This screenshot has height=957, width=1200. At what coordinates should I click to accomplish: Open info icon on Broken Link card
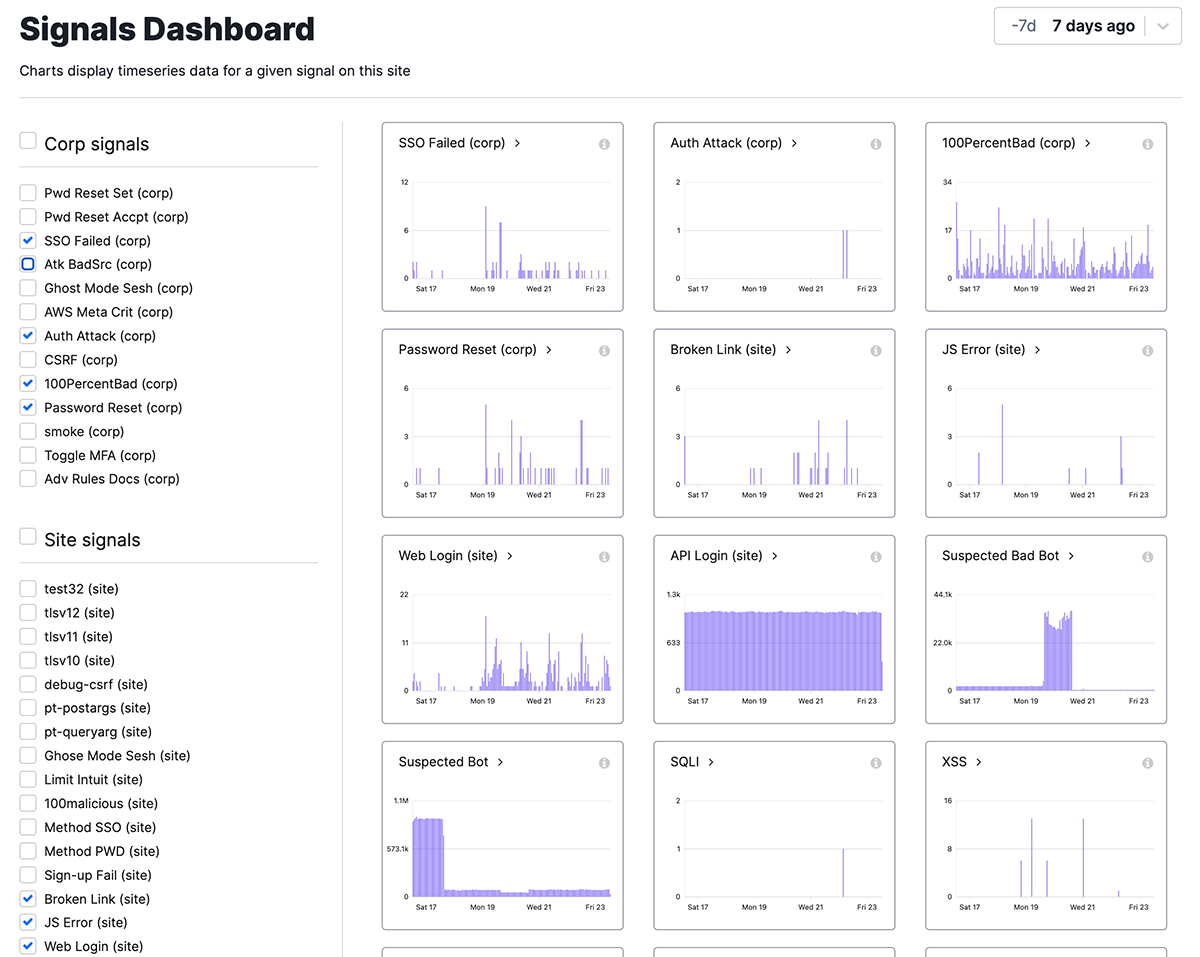[x=876, y=351]
